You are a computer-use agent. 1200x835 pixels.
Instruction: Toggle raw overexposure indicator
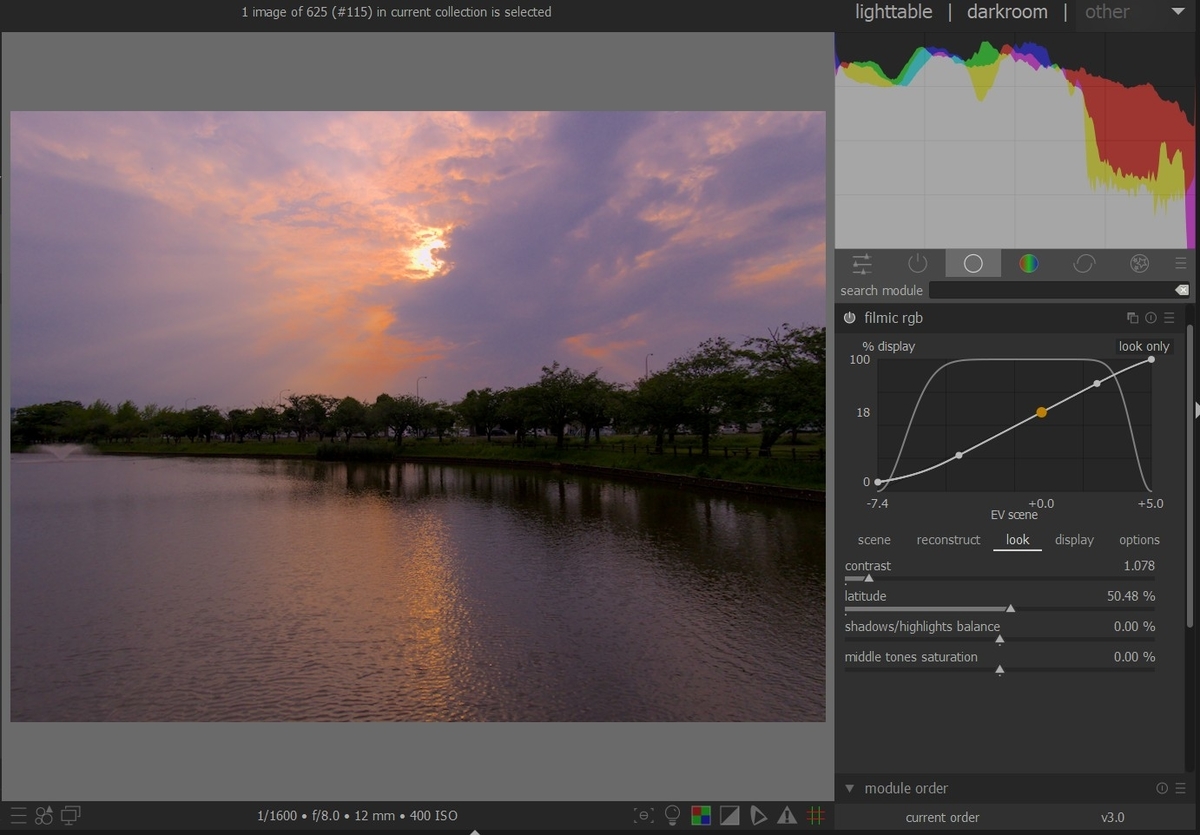coord(702,816)
